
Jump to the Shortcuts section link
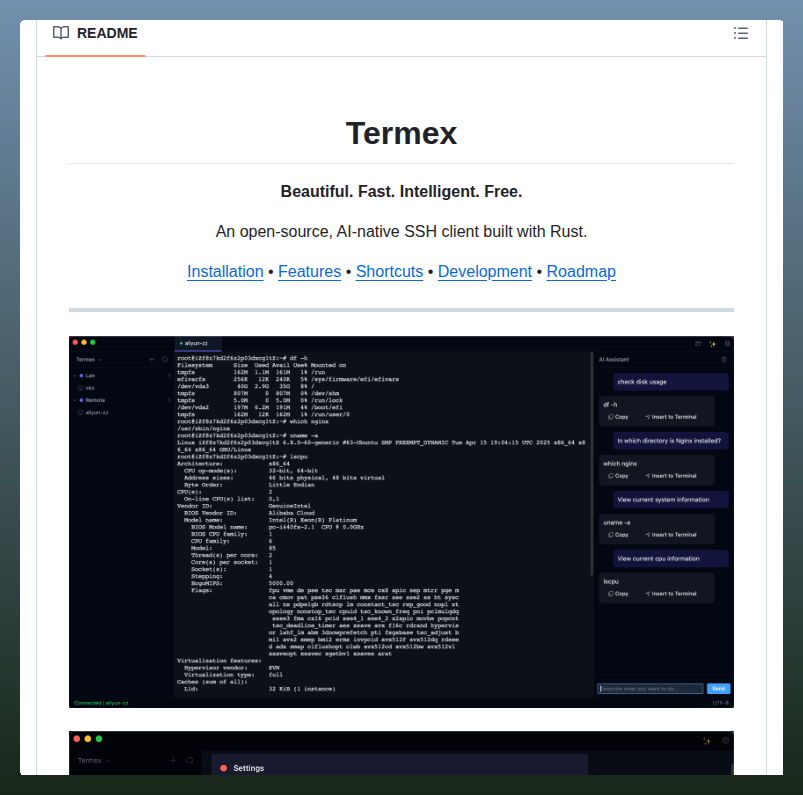pyautogui.click(x=389, y=271)
